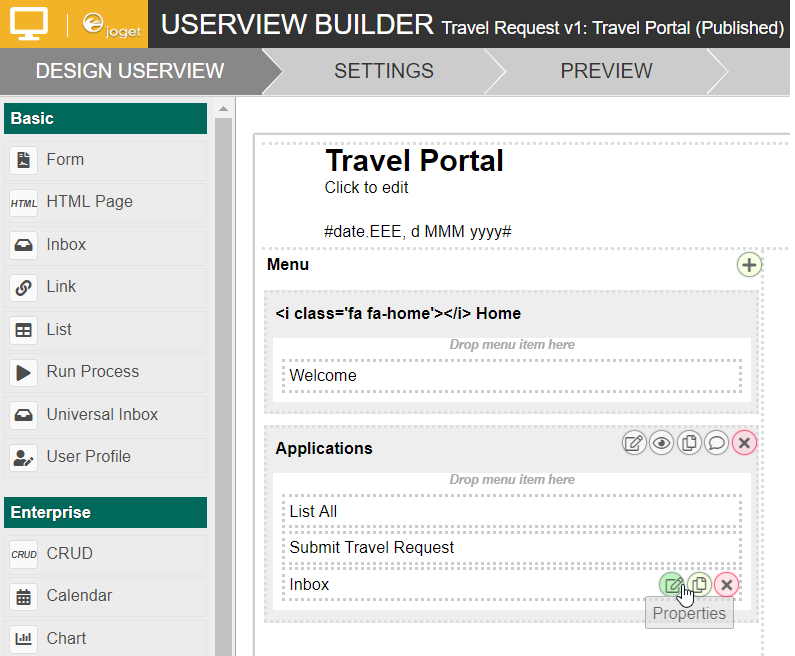Delete the Applications category

pyautogui.click(x=744, y=443)
